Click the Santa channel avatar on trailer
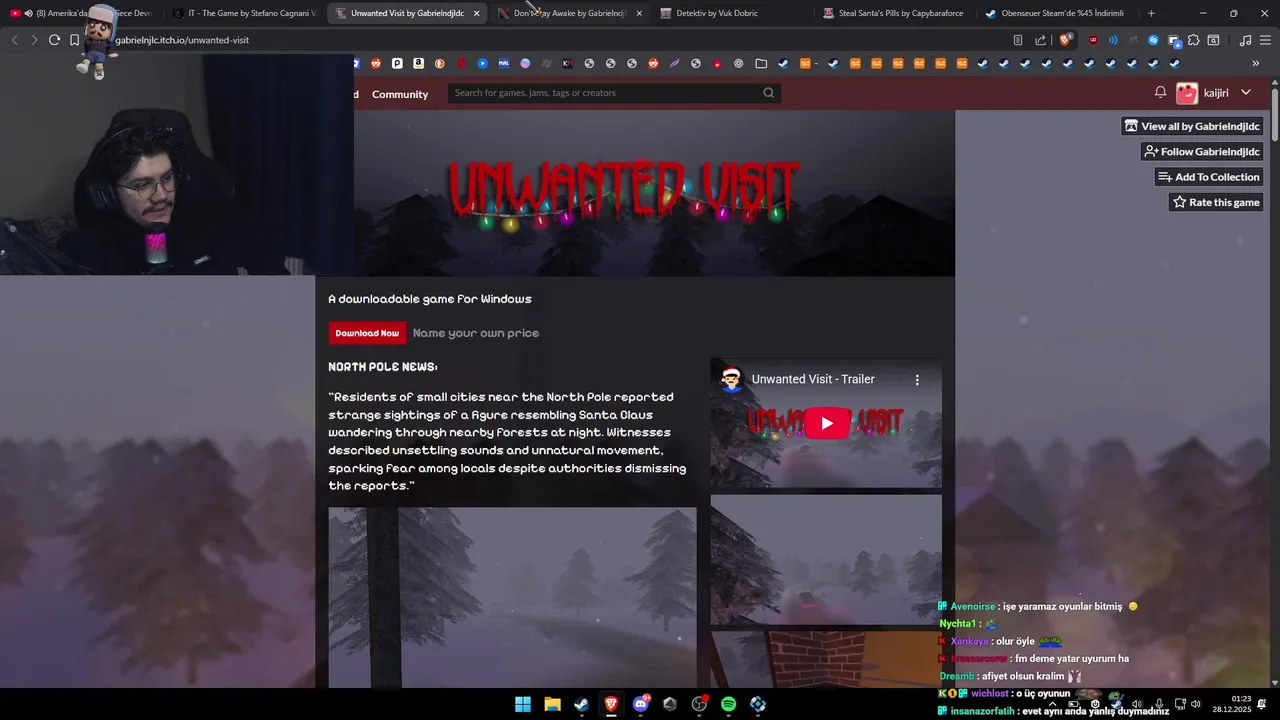 (731, 380)
